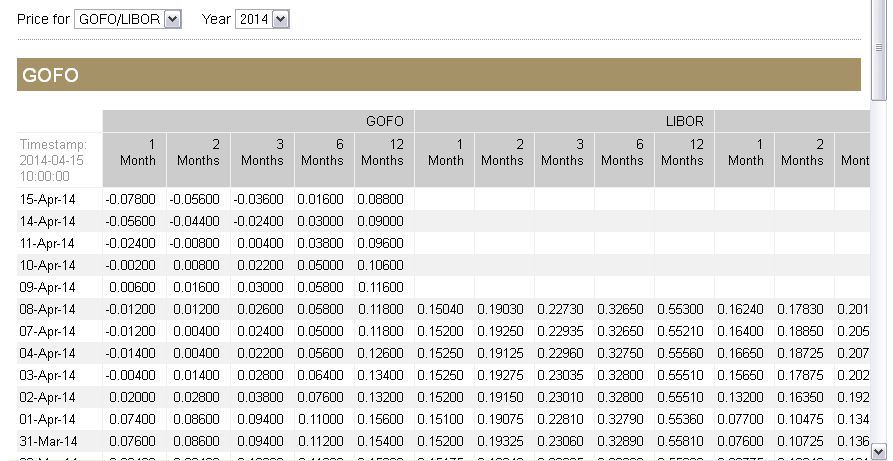Click the LIBOR 6 Months column header
The width and height of the screenshot is (893, 461).
(x=624, y=160)
